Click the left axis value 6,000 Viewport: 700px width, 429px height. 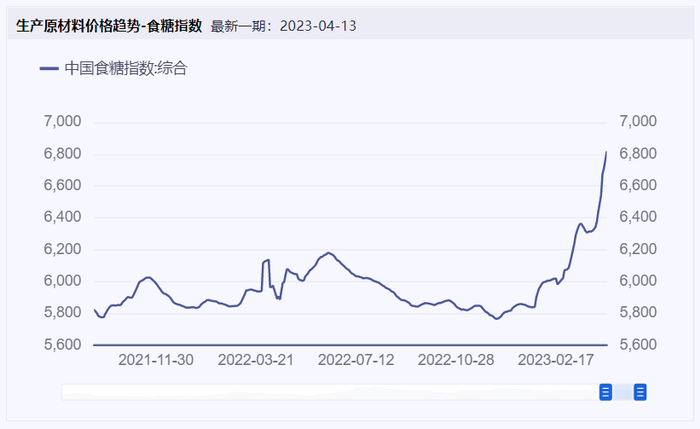coord(62,280)
